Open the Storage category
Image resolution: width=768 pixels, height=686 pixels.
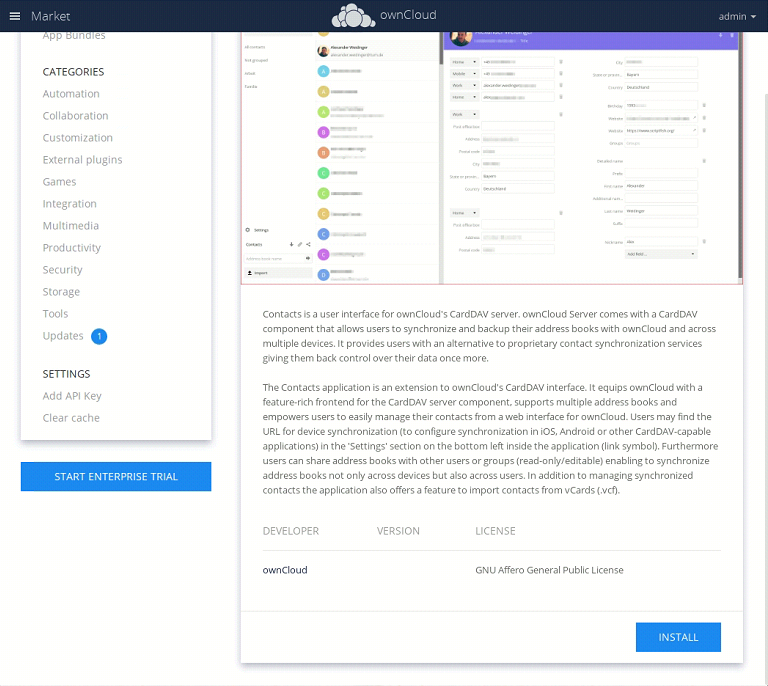tap(61, 292)
